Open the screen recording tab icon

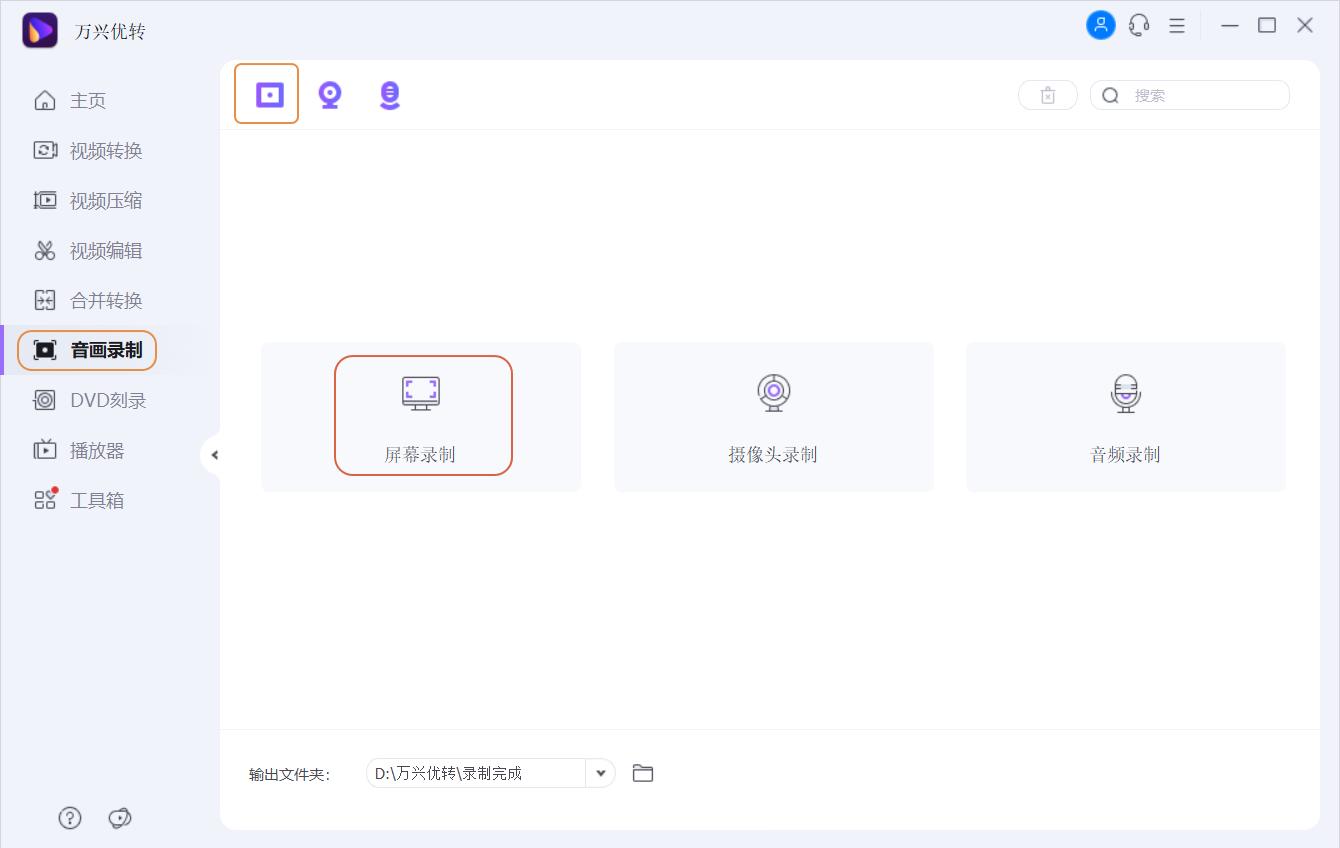[x=266, y=93]
